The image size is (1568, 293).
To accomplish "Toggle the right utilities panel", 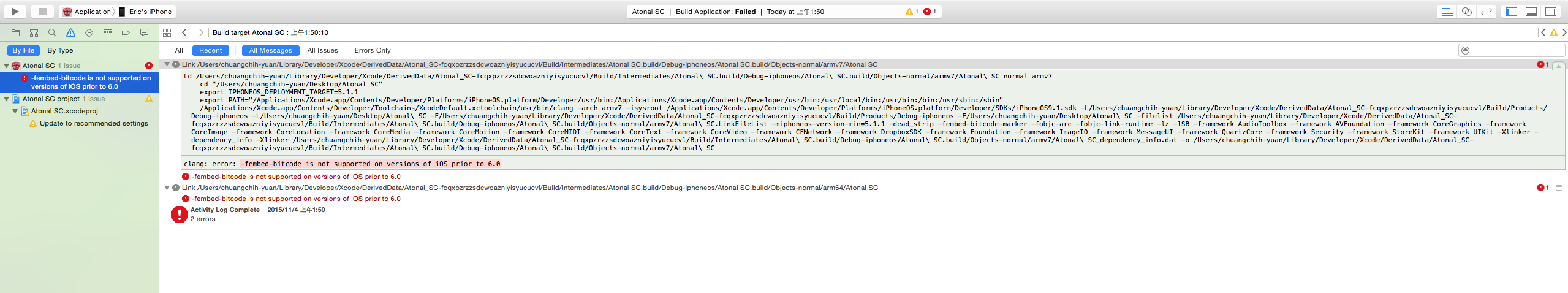I will pos(1550,12).
